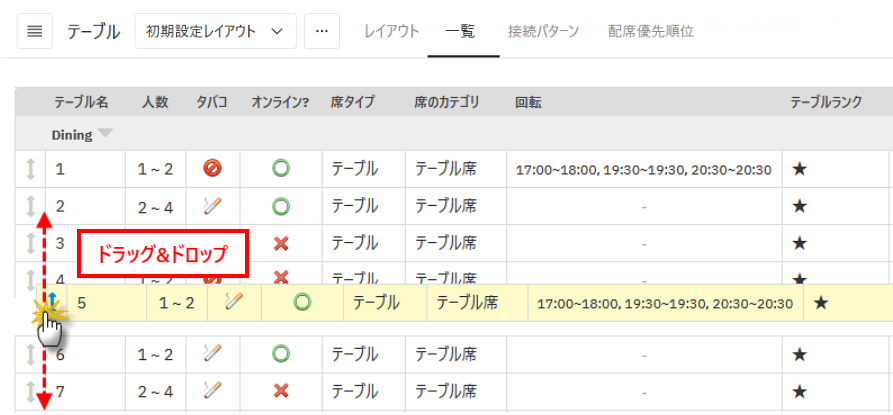Toggle online status circle for table 1
The image size is (893, 415).
(x=281, y=169)
